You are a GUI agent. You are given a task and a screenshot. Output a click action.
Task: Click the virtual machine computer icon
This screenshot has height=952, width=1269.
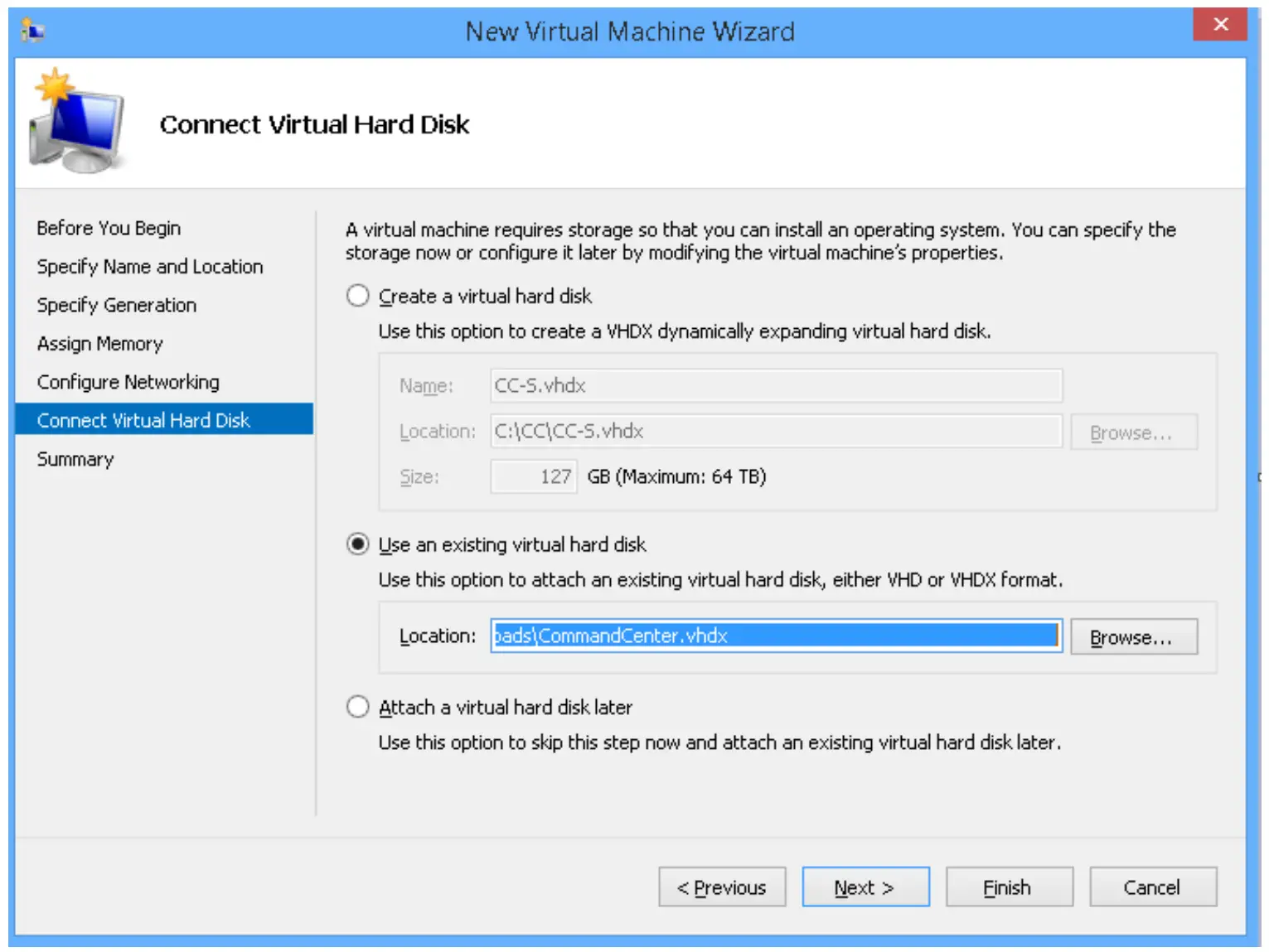click(78, 122)
